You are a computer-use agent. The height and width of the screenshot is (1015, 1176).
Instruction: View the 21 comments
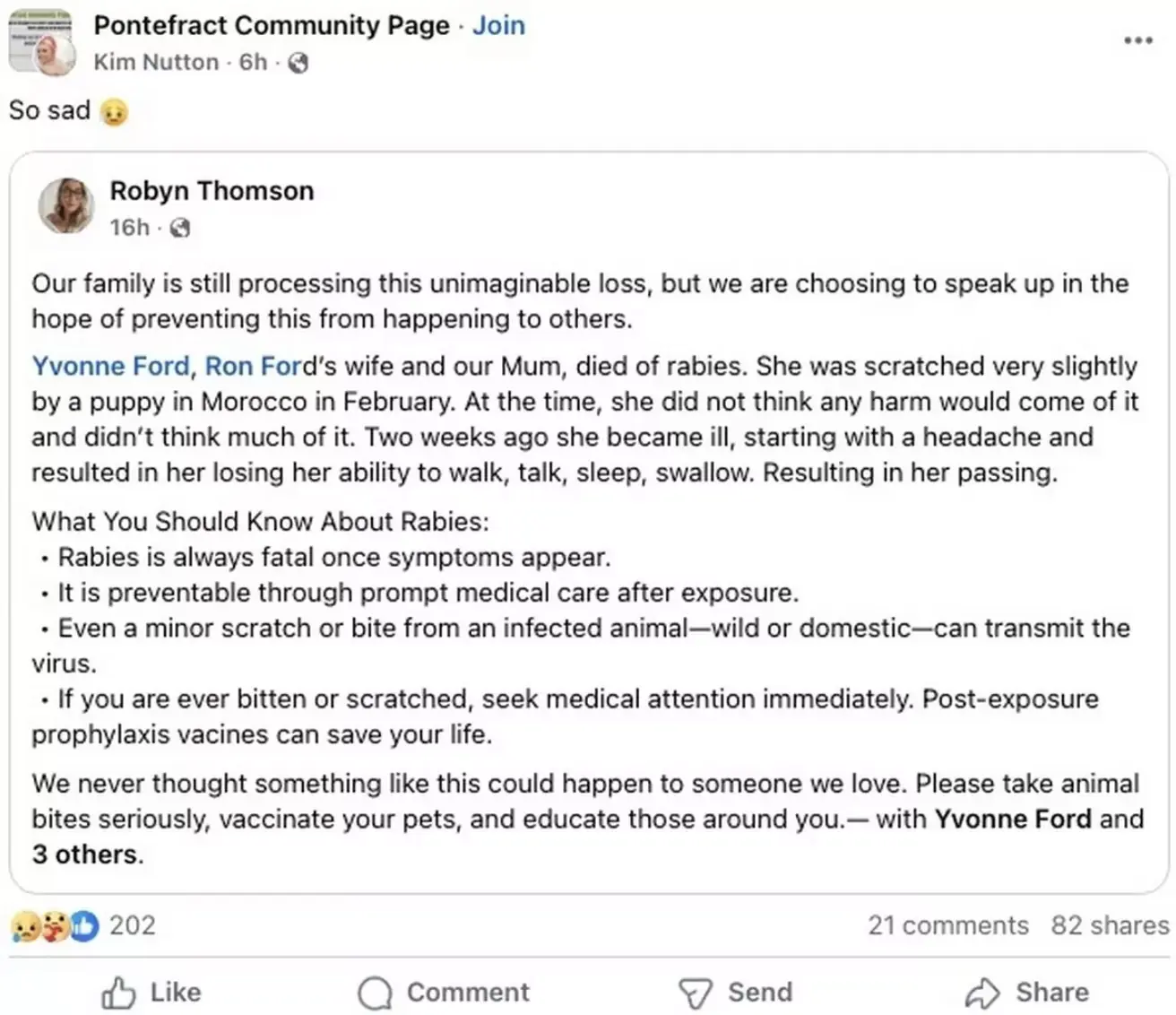[x=947, y=925]
